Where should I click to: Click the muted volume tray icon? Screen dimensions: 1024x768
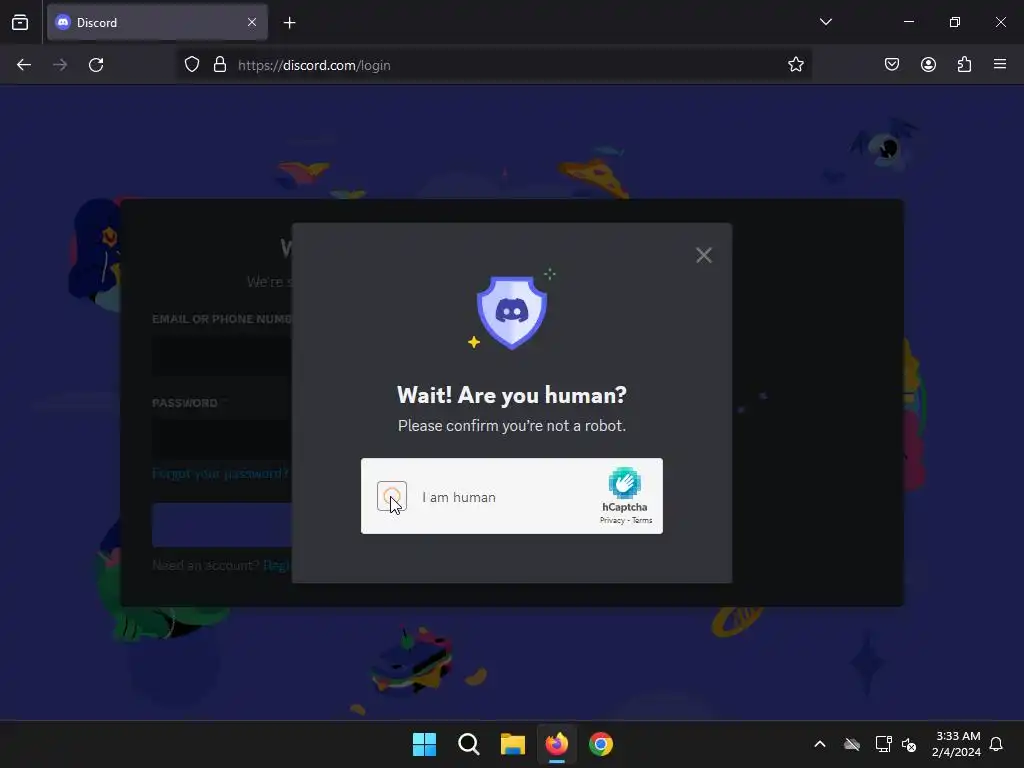(x=909, y=744)
